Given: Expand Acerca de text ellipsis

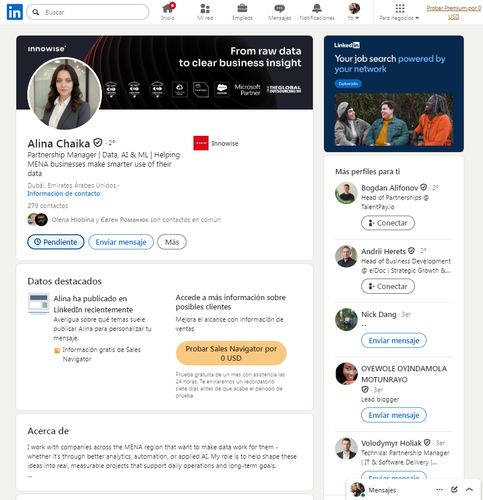Looking at the screenshot, I should pyautogui.click(x=30, y=476).
